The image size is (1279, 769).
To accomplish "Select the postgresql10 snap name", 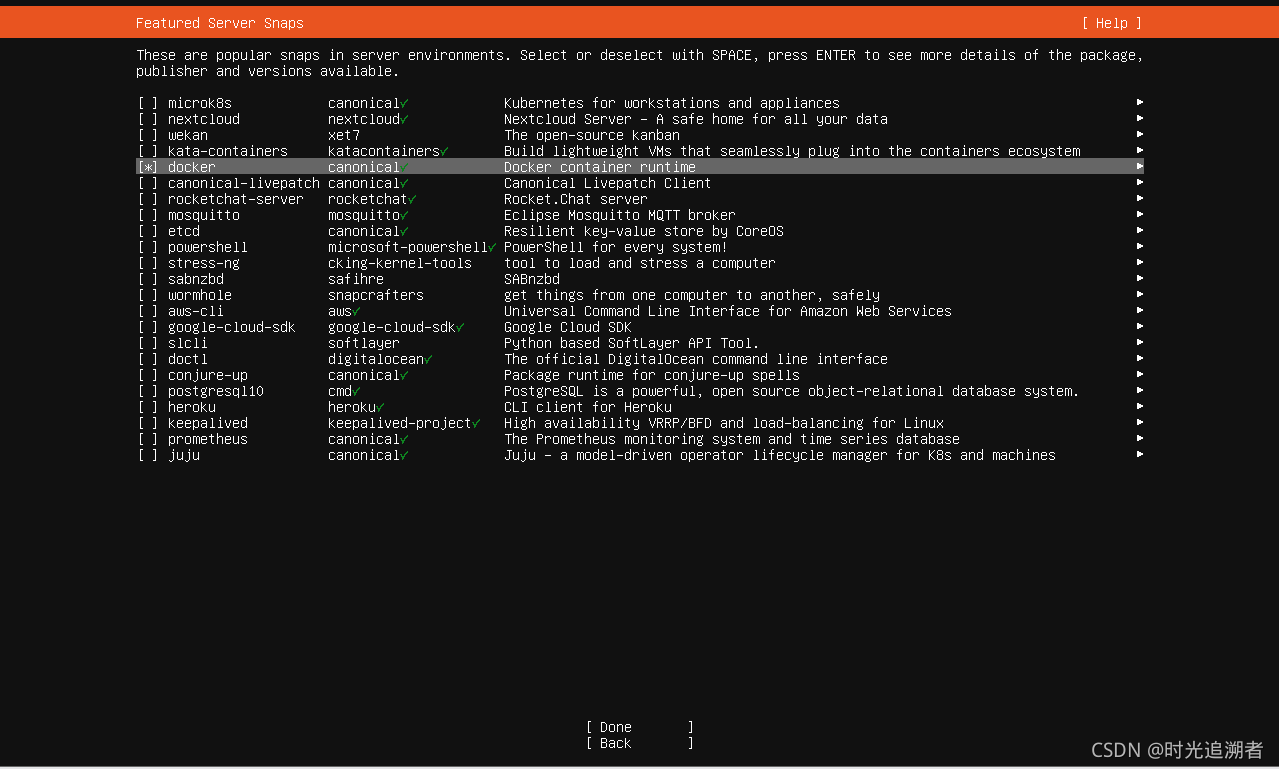I will [x=216, y=391].
